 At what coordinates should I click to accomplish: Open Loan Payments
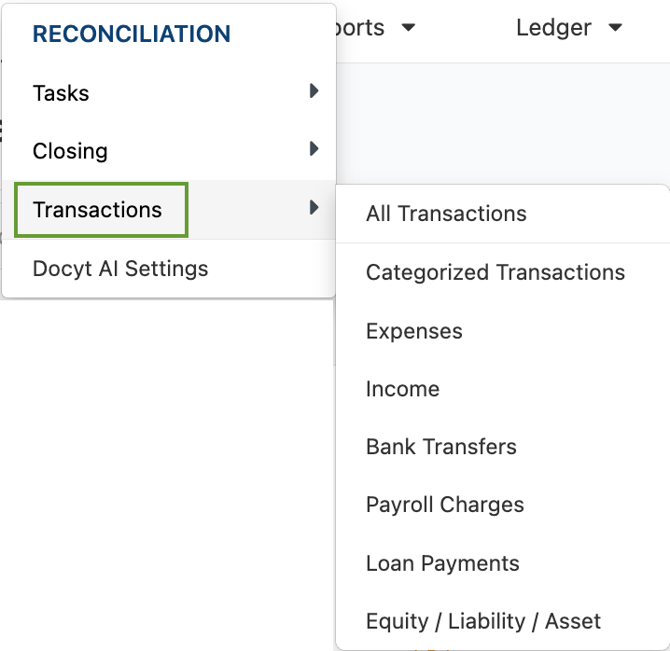coord(443,563)
